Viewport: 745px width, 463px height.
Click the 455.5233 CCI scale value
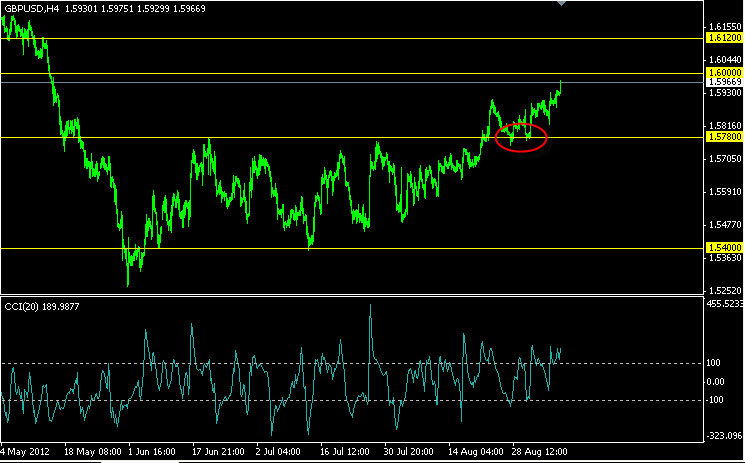pos(726,303)
